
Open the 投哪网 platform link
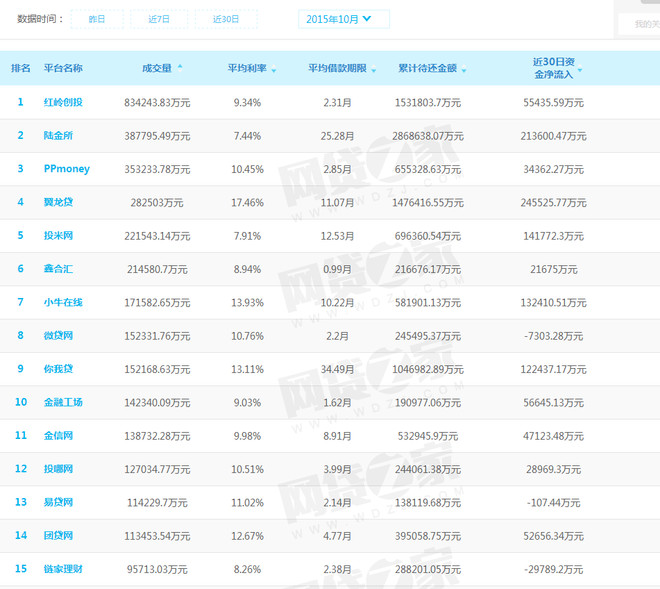click(59, 469)
